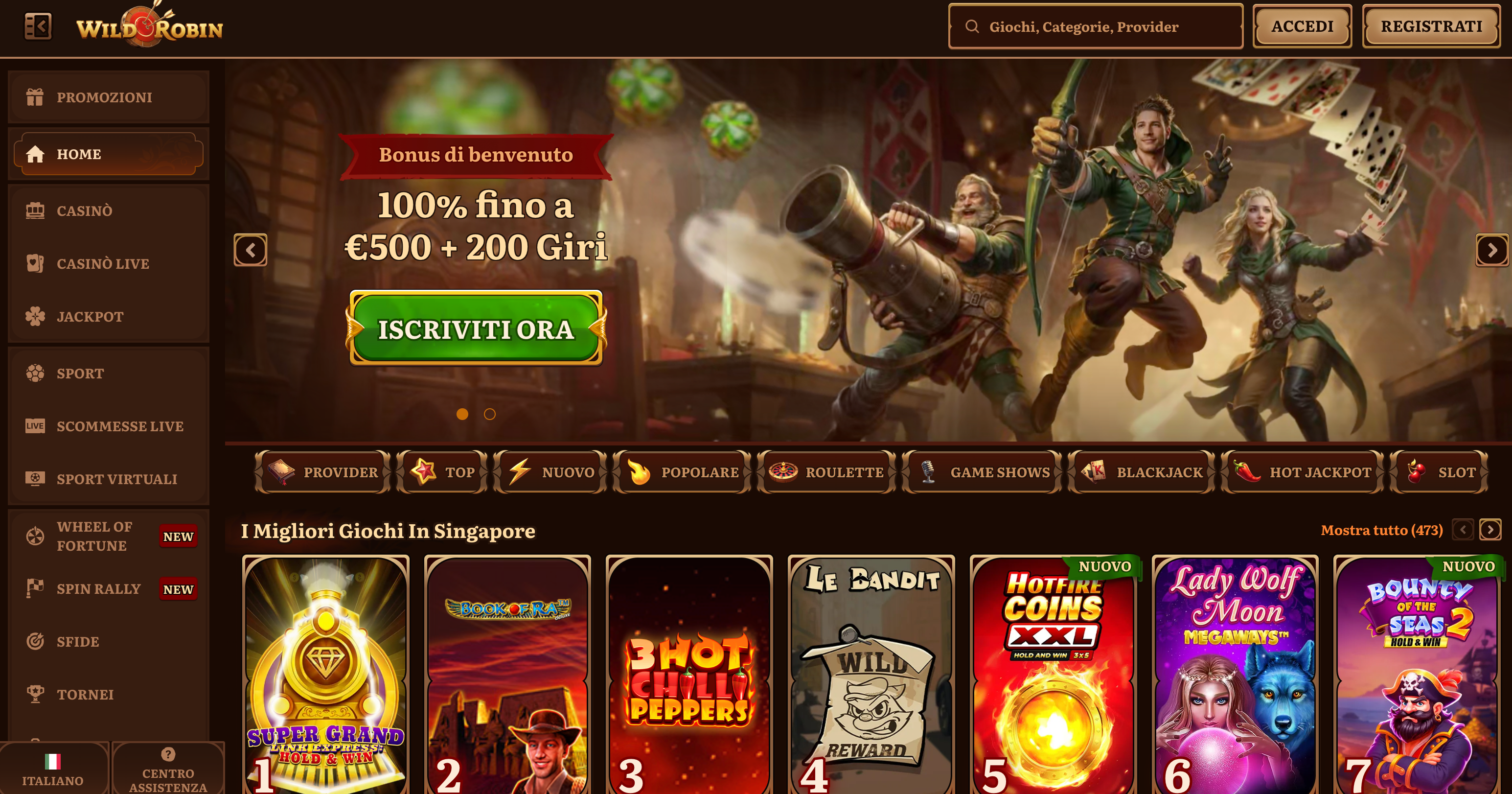Collapse the sidebar with the panel icon
1512x794 pixels.
pos(38,26)
